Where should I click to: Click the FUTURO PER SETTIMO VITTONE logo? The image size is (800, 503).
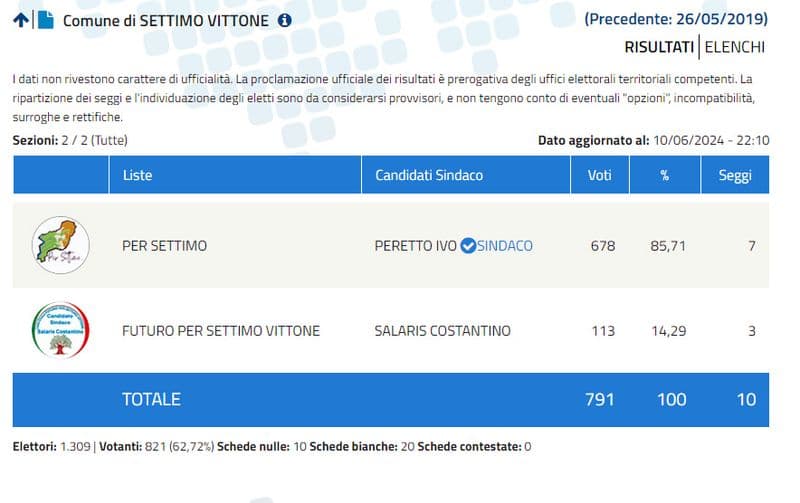click(61, 330)
